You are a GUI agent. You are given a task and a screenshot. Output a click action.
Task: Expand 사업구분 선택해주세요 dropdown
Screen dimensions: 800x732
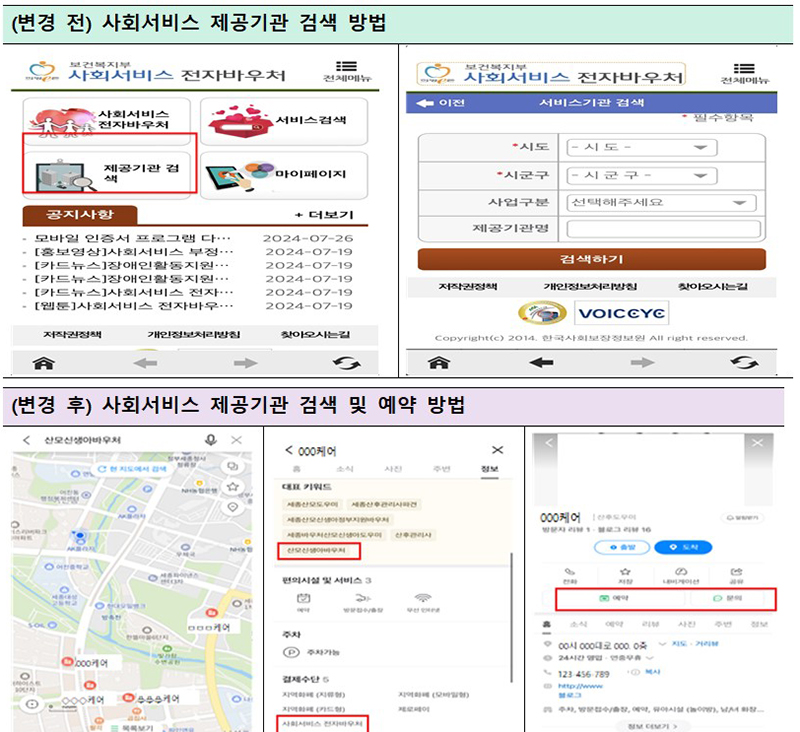659,203
